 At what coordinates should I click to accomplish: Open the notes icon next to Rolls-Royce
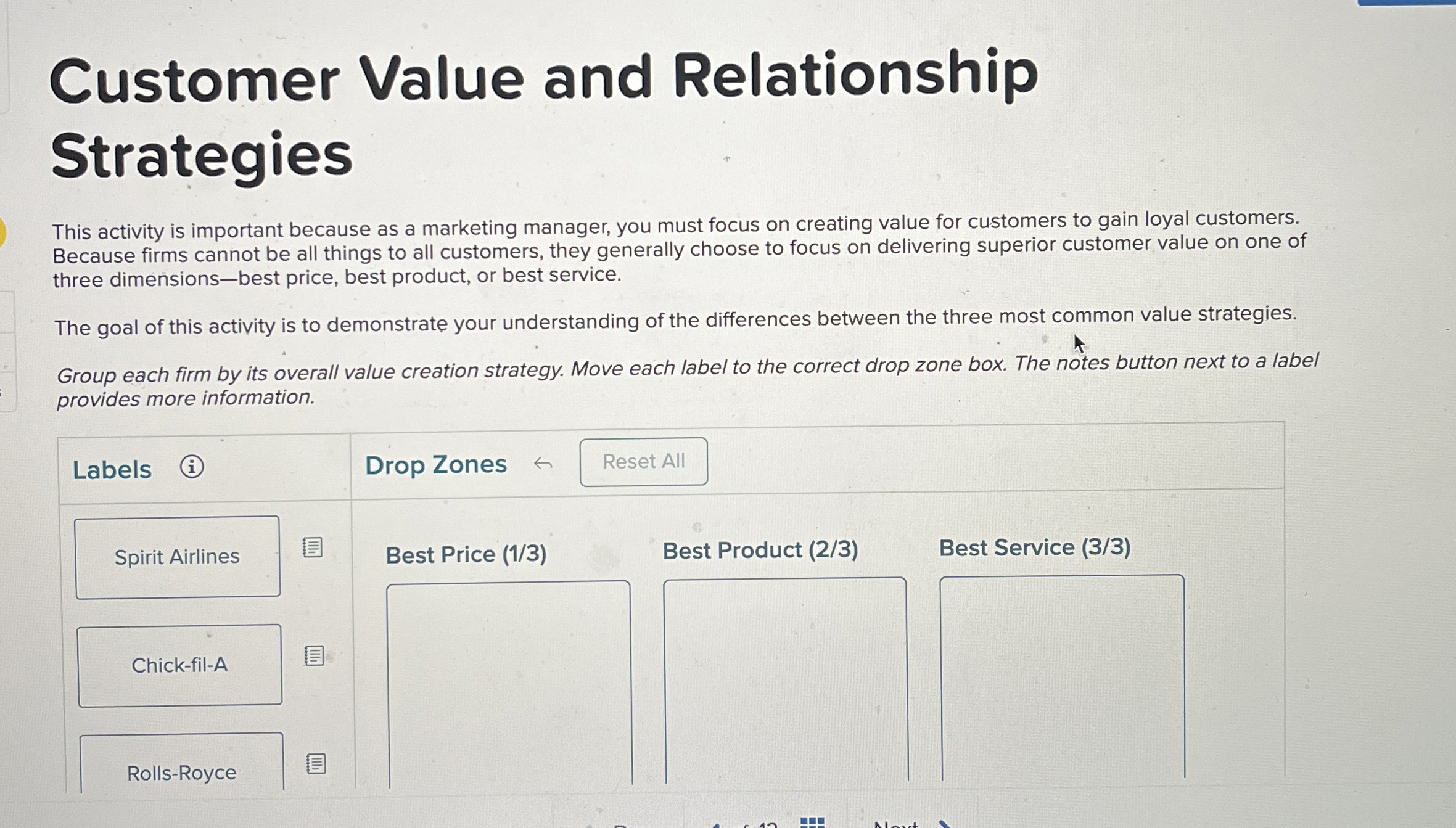(315, 764)
